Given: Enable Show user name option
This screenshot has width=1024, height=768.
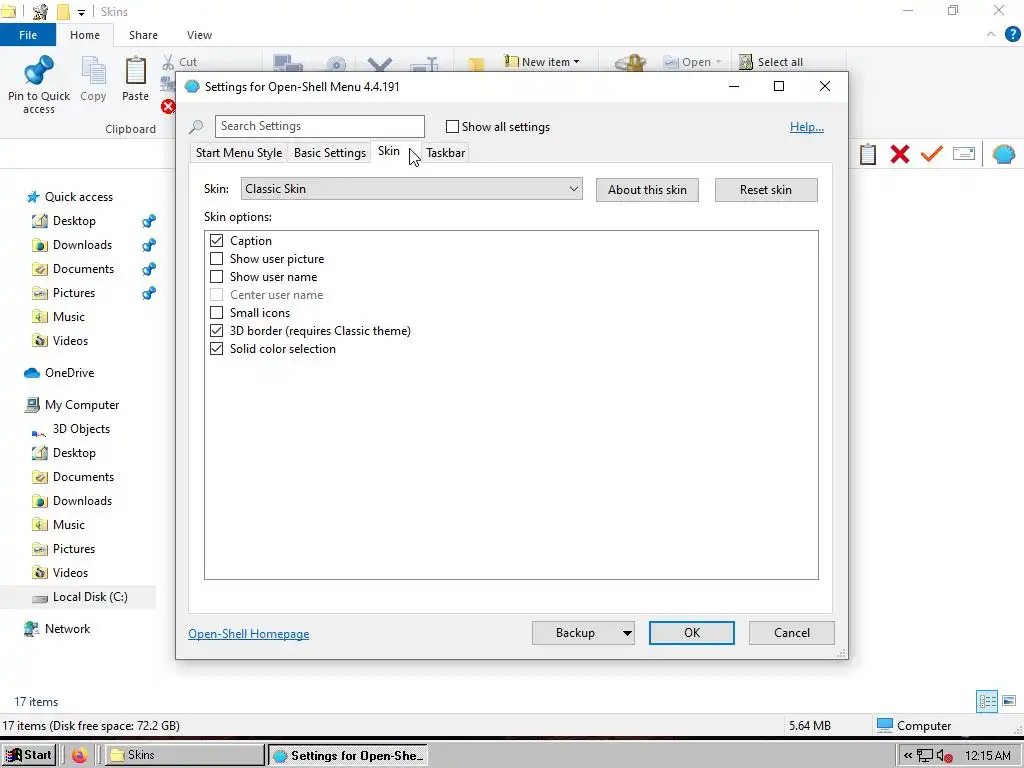Looking at the screenshot, I should point(216,277).
